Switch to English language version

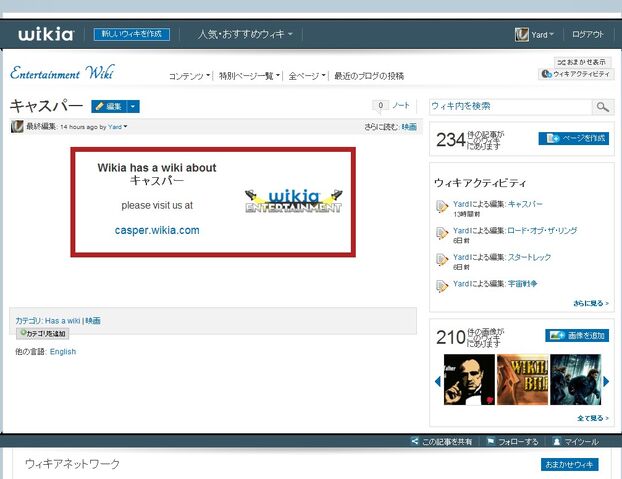pyautogui.click(x=63, y=352)
